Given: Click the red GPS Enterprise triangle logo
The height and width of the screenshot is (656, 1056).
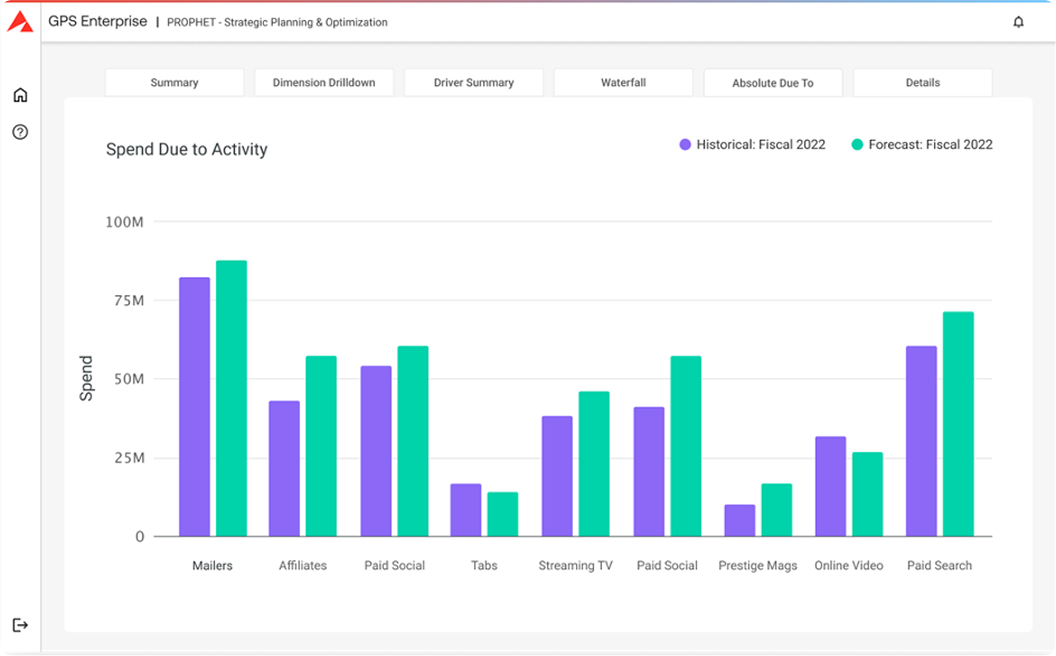Looking at the screenshot, I should tap(22, 20).
